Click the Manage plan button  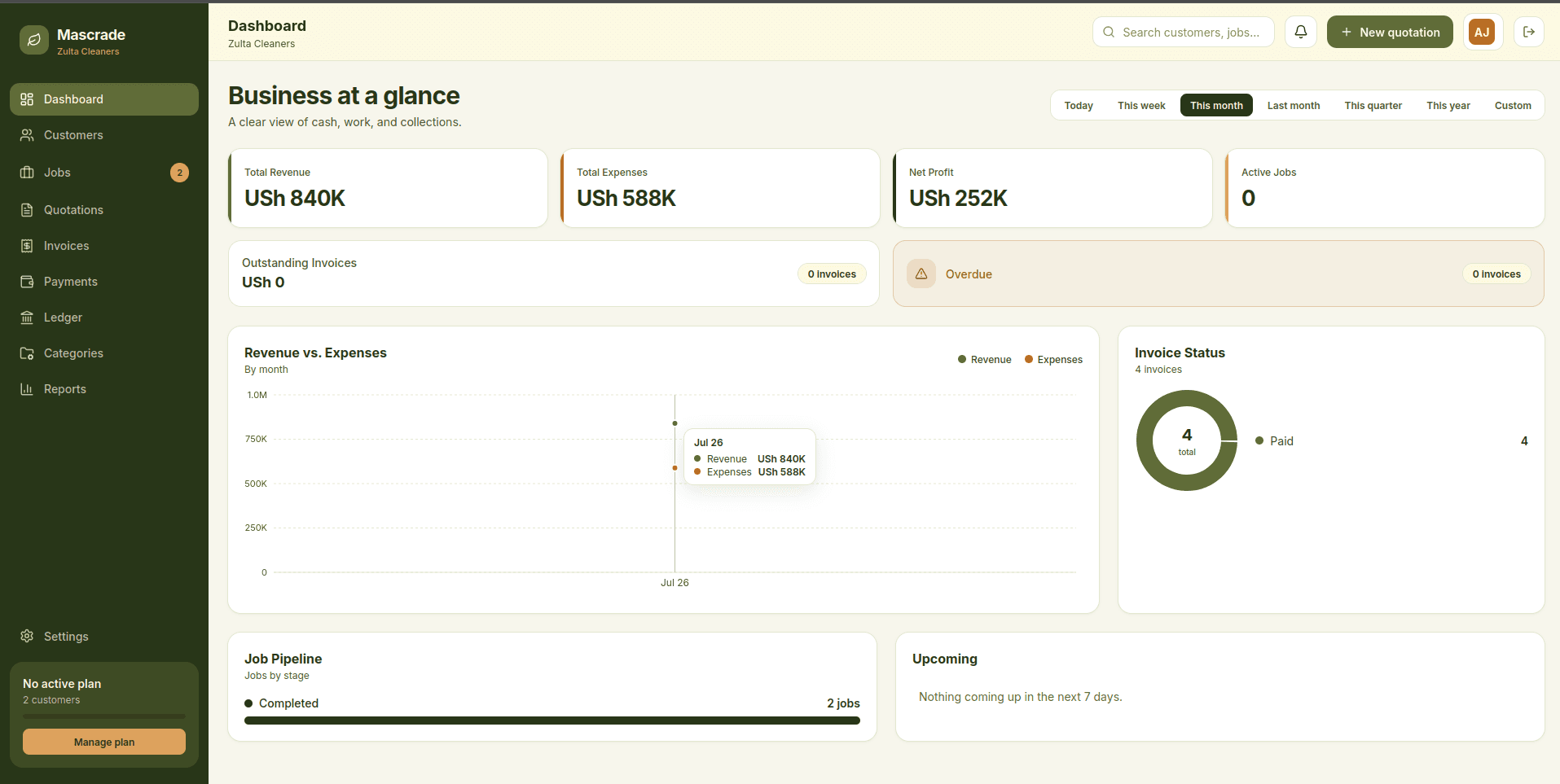click(x=104, y=742)
